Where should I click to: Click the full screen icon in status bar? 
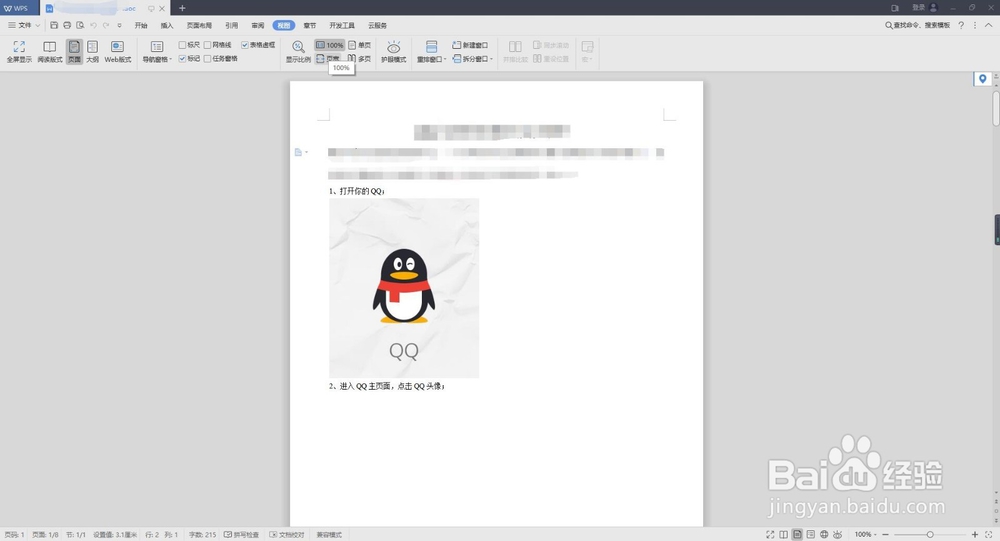770,535
